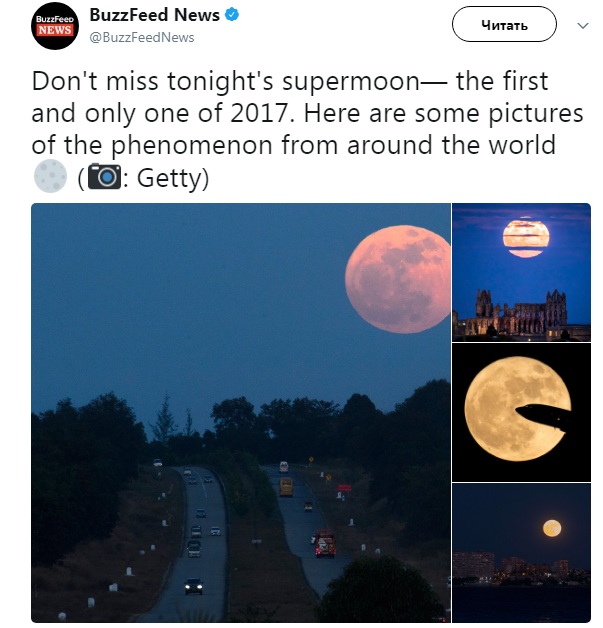Open the abbey supermoon thumbnail
Image resolution: width=603 pixels, height=628 pixels.
click(521, 271)
